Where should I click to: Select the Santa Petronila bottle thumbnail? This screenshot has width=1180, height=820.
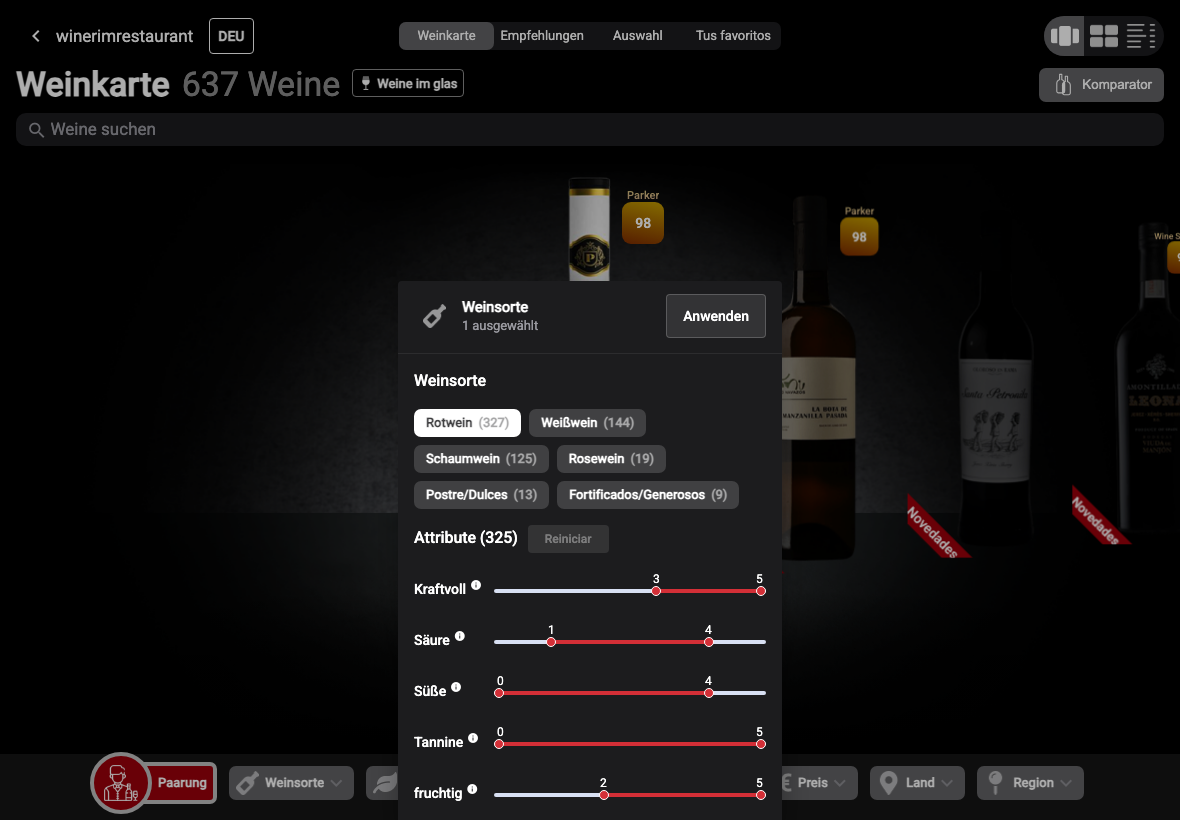[x=996, y=410]
